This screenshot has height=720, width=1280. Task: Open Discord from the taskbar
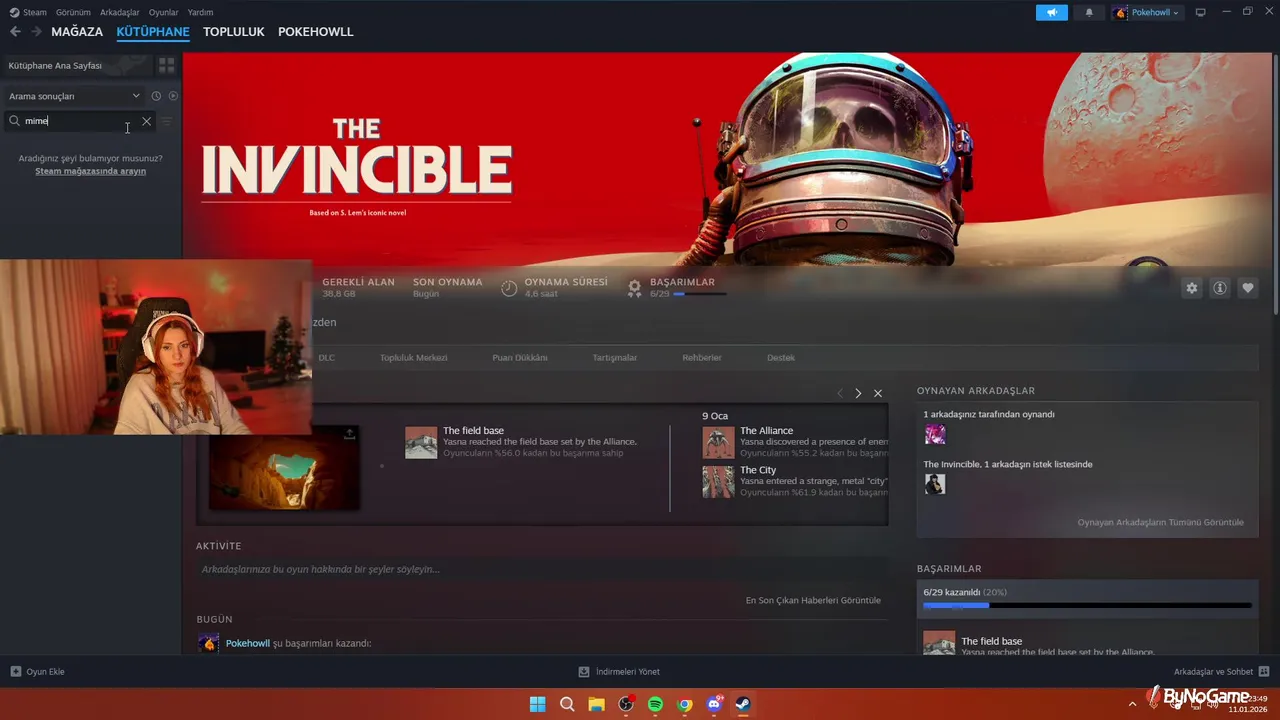[x=714, y=704]
